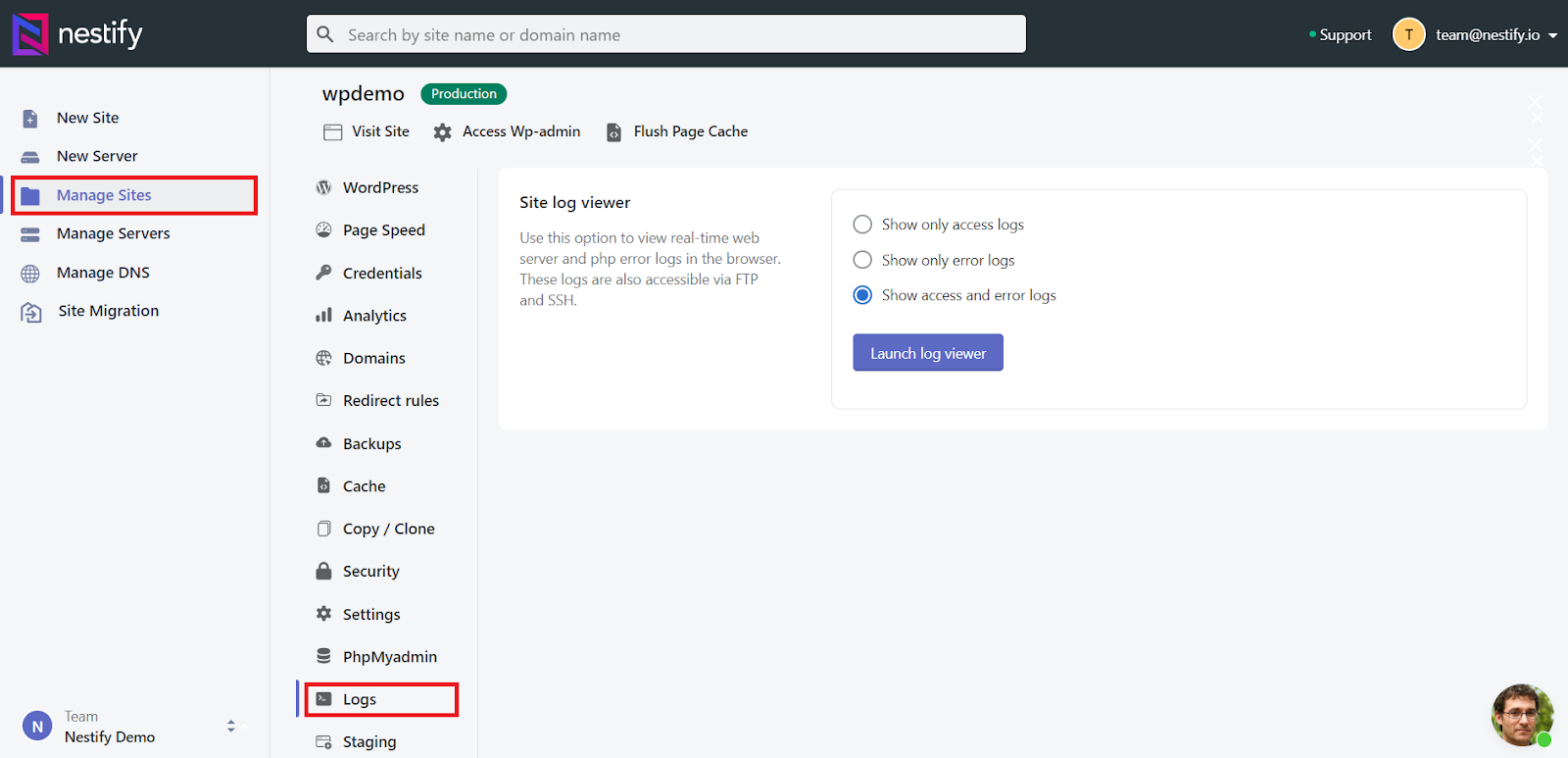The height and width of the screenshot is (758, 1568).
Task: Click the Security padlock icon
Action: (323, 571)
